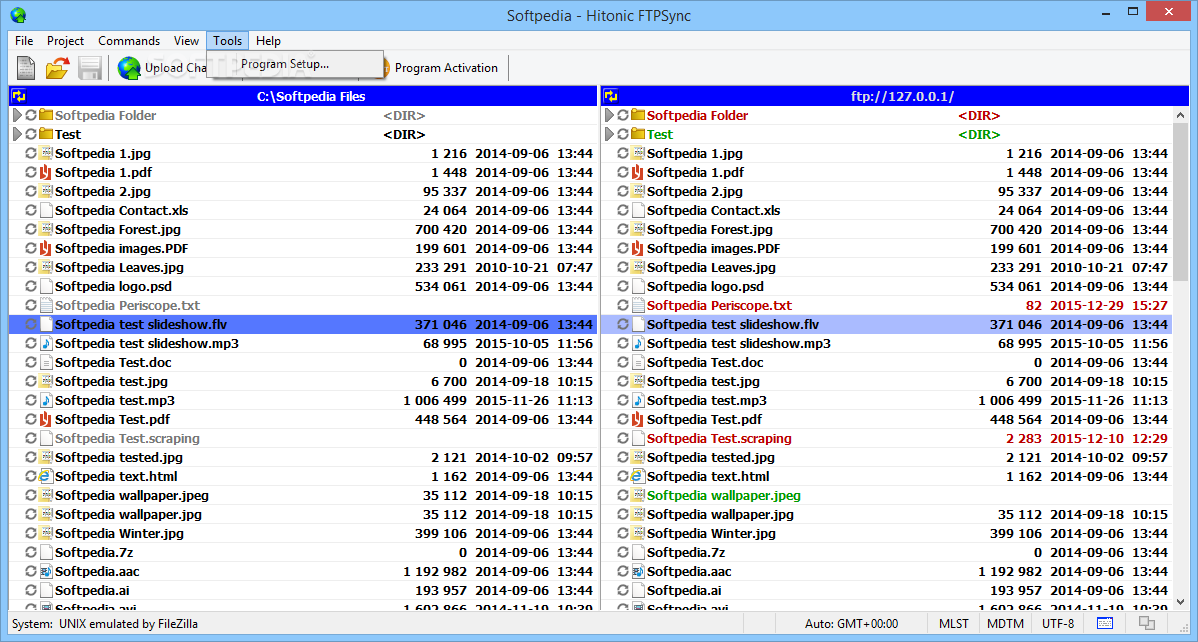Select remote file Softpedia Test.scraping
Viewport: 1198px width, 642px height.
[886, 439]
